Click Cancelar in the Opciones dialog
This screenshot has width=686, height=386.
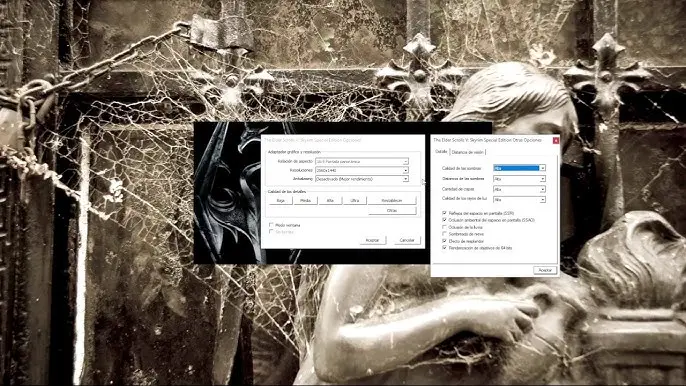point(407,240)
